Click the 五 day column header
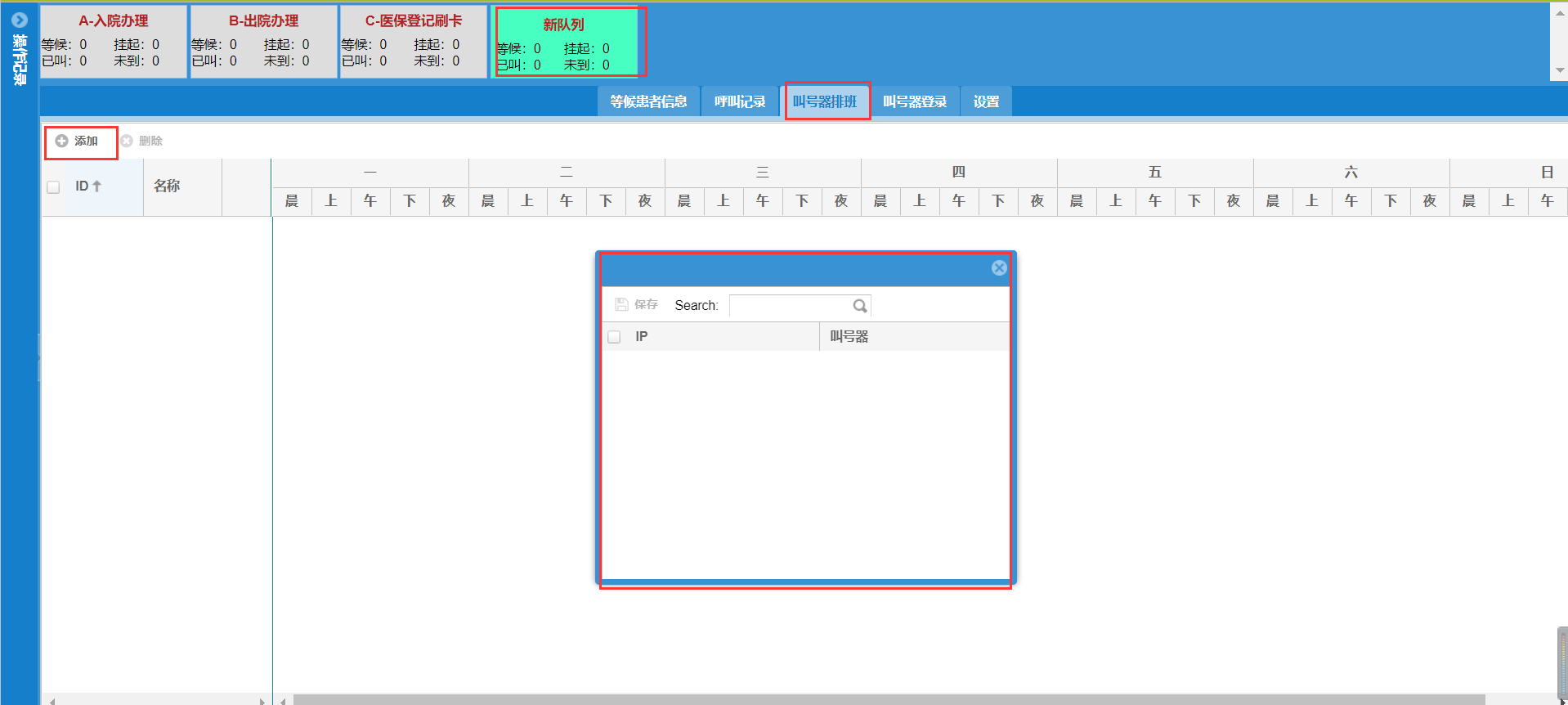1568x705 pixels. tap(1155, 172)
